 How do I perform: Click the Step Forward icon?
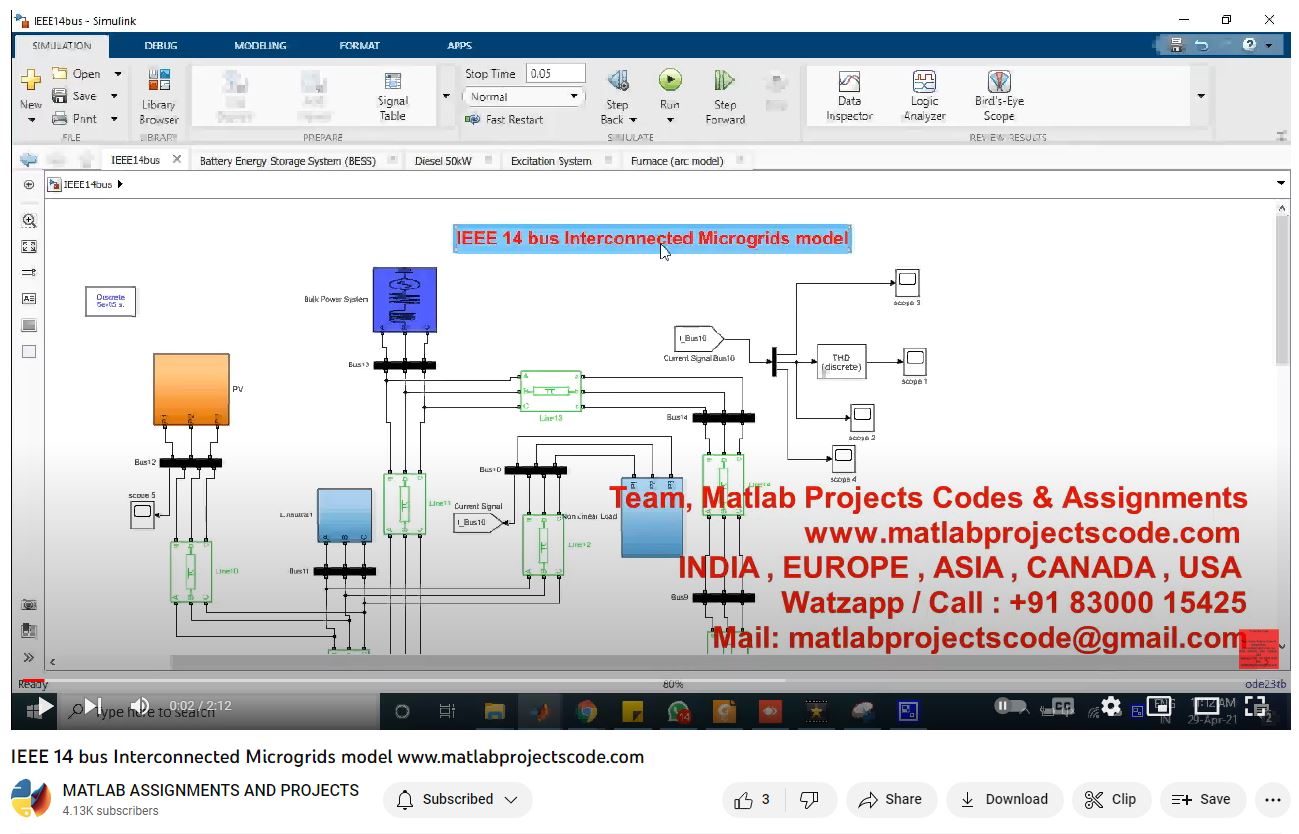725,81
